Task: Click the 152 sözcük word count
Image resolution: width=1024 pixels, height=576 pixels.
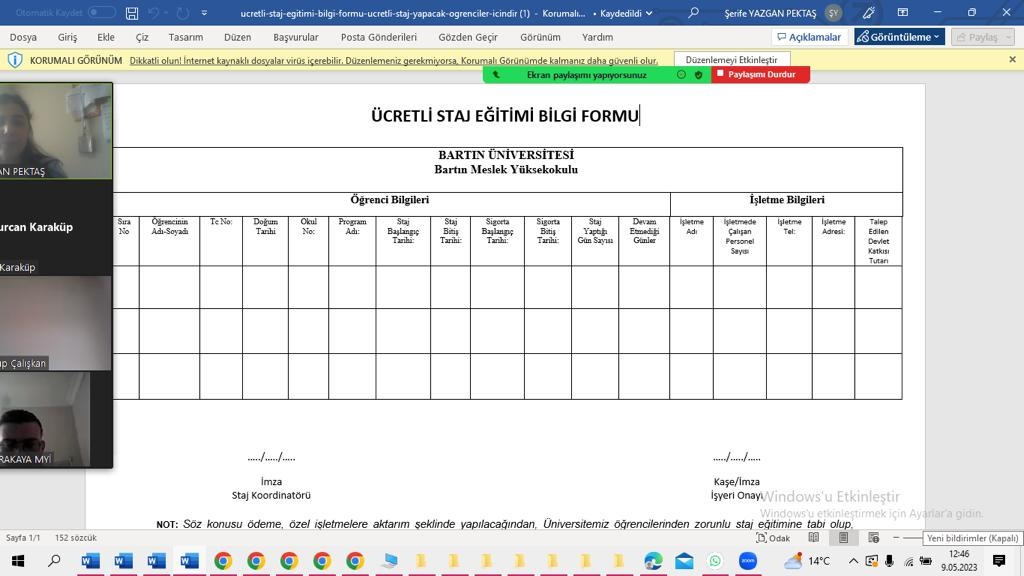Action: click(76, 538)
